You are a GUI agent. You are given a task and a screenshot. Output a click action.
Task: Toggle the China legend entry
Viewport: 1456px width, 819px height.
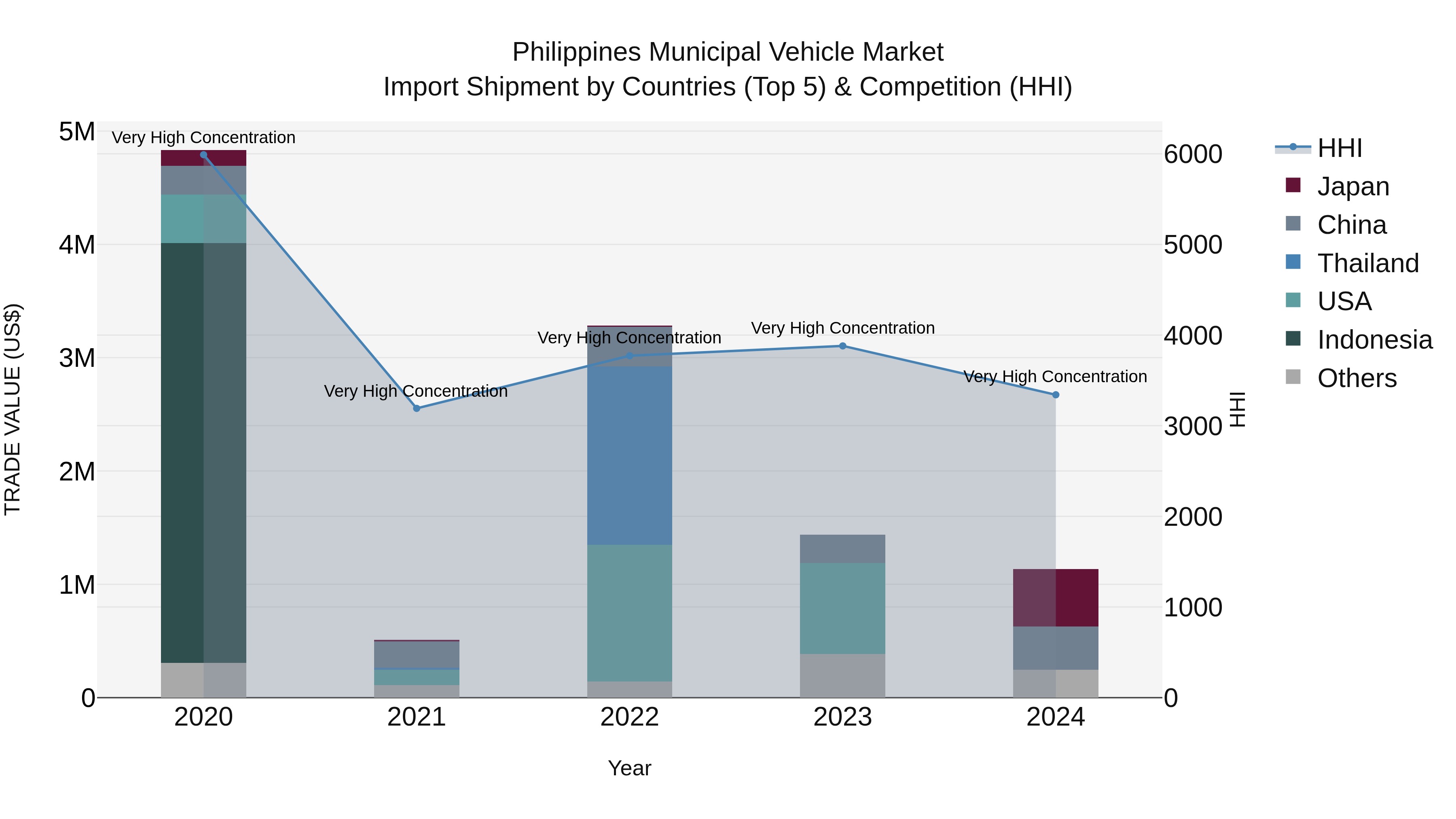[1335, 225]
